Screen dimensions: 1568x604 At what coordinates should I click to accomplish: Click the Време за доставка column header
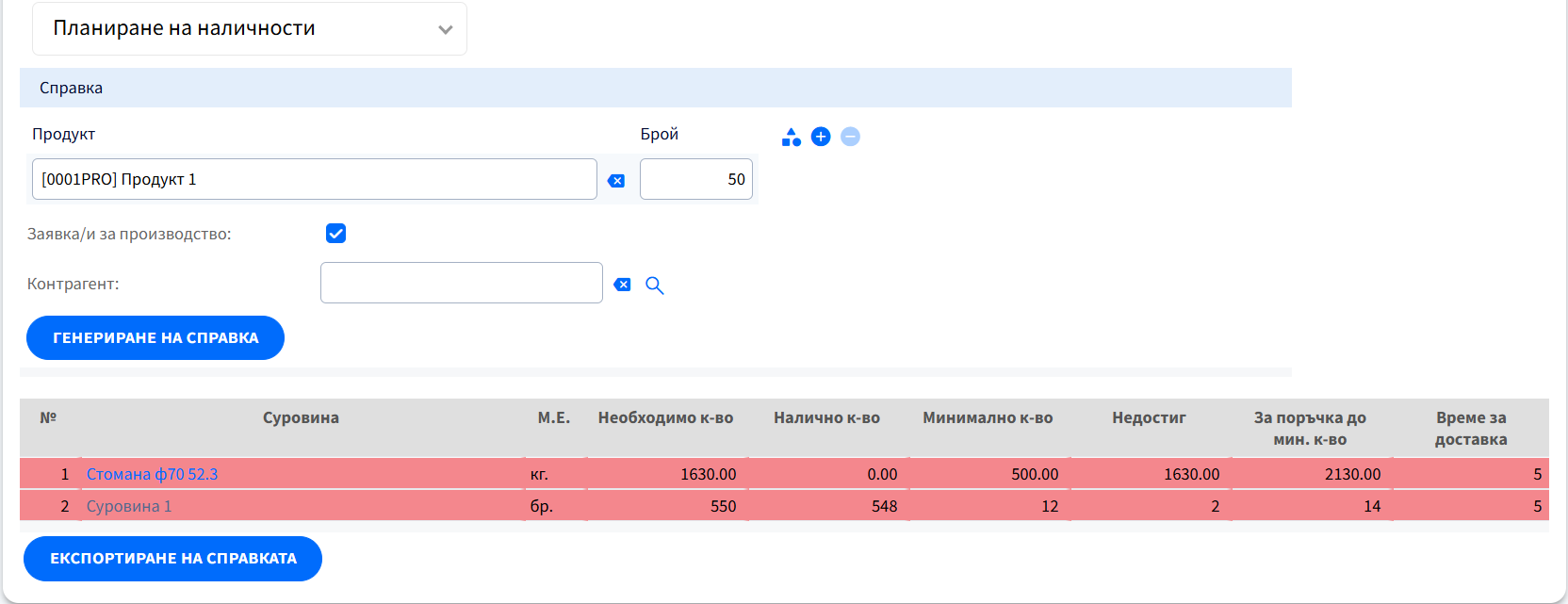(1470, 428)
